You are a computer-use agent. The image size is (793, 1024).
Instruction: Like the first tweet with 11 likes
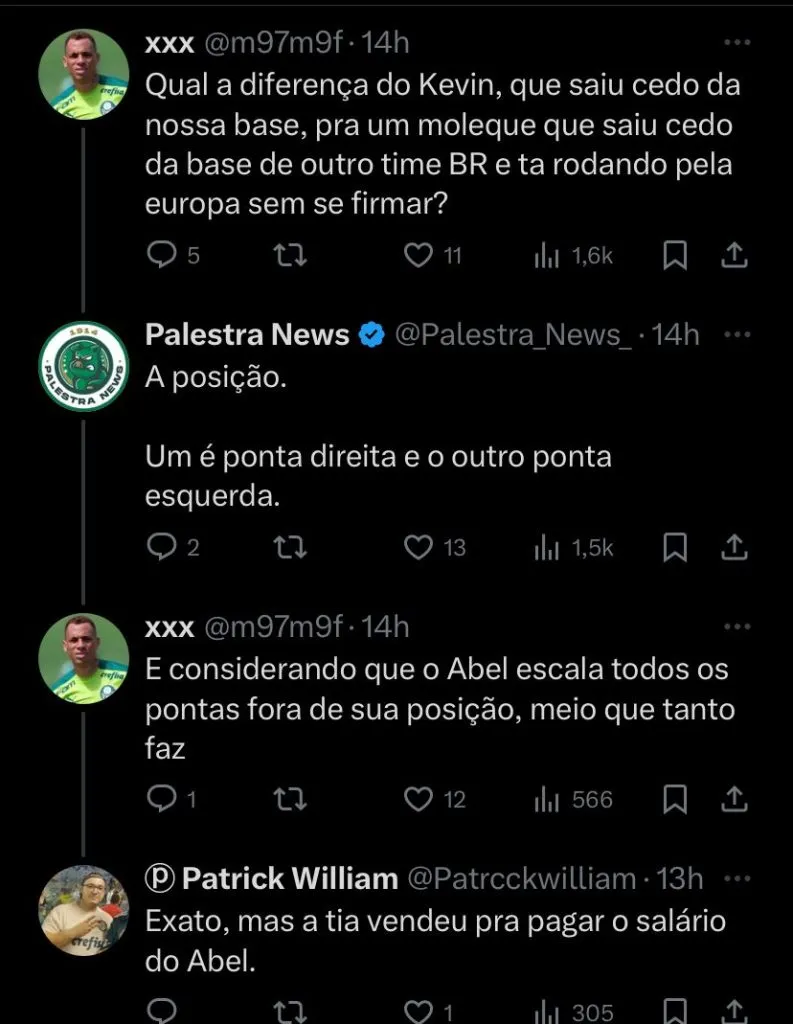(x=418, y=256)
